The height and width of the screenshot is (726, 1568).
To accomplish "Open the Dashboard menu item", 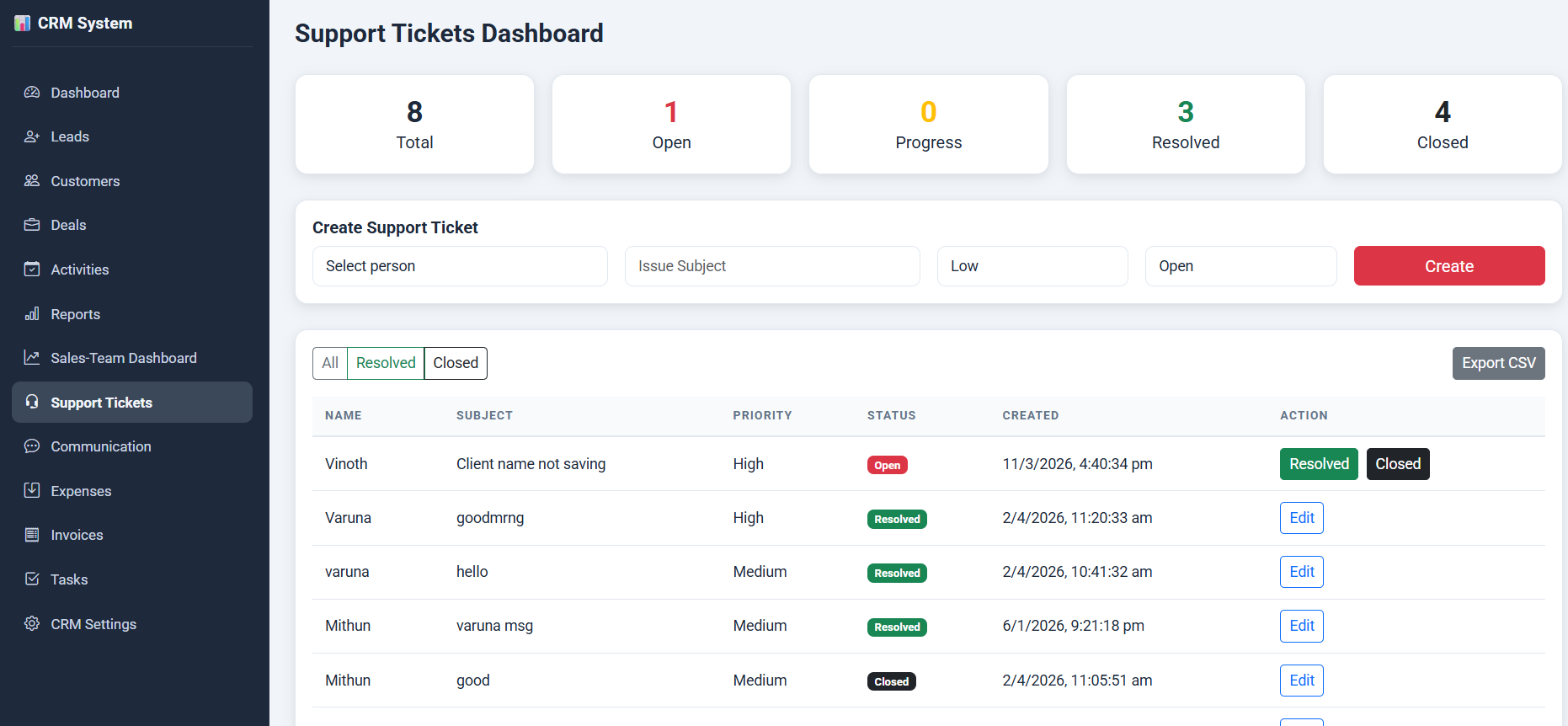I will pyautogui.click(x=132, y=93).
